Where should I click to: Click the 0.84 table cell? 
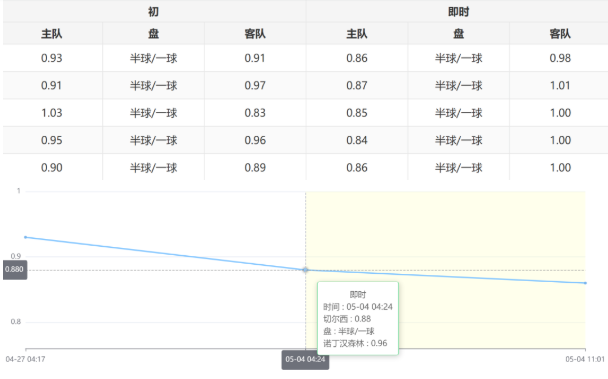(357, 140)
